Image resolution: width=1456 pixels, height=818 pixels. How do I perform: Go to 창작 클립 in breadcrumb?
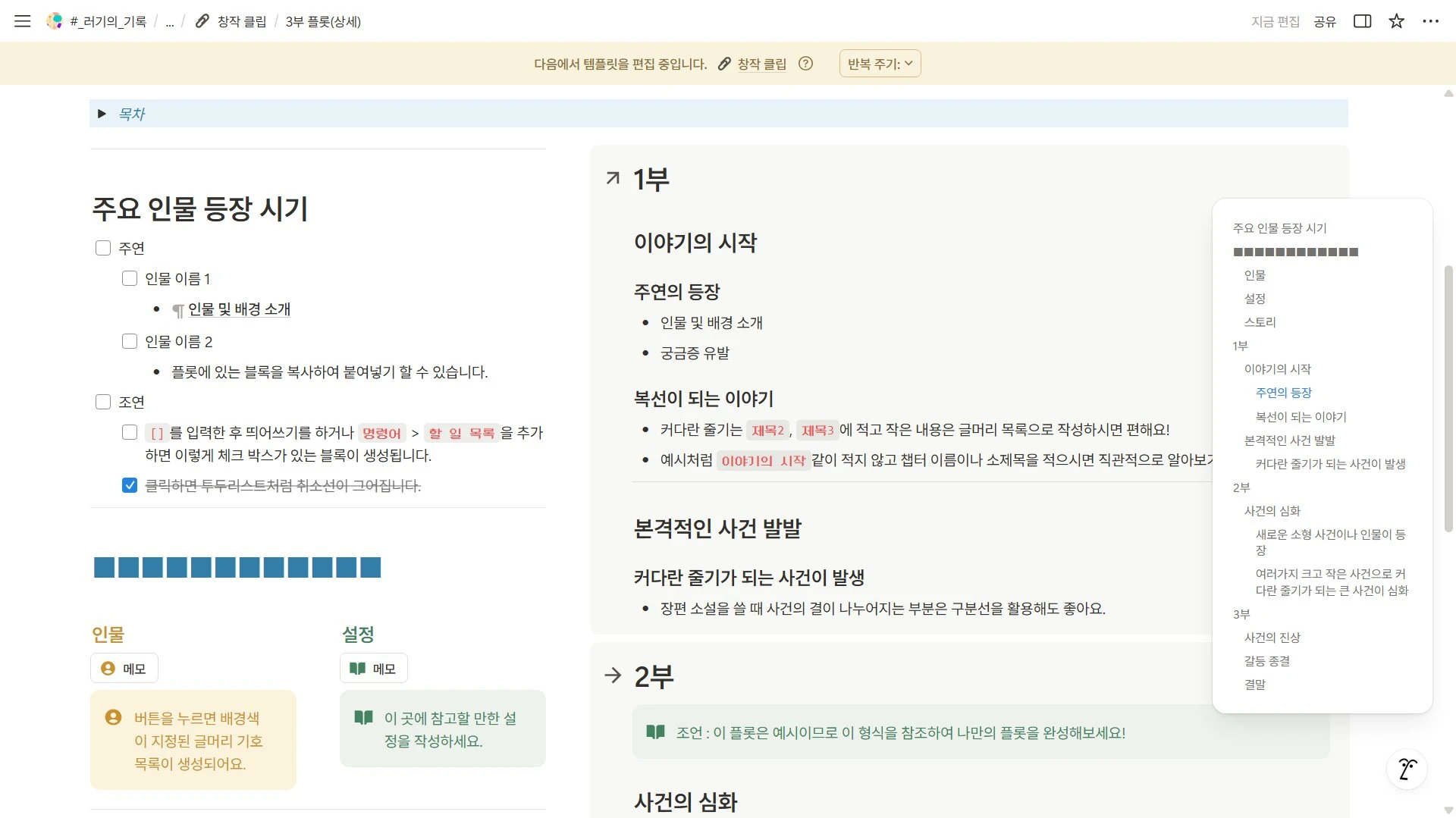click(241, 22)
